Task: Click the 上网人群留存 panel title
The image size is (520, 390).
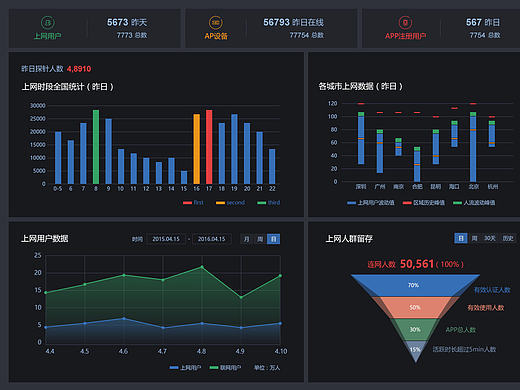Action: 349,239
